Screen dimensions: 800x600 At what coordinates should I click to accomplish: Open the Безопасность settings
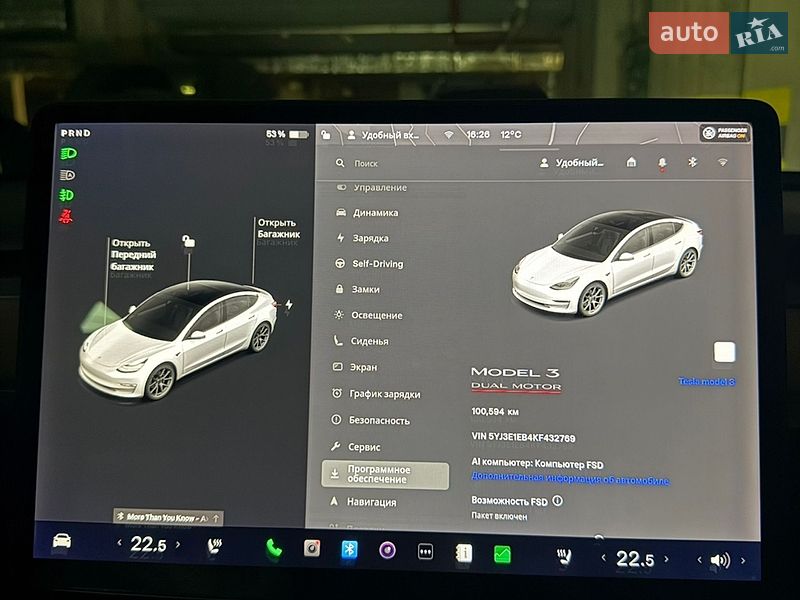tap(370, 420)
